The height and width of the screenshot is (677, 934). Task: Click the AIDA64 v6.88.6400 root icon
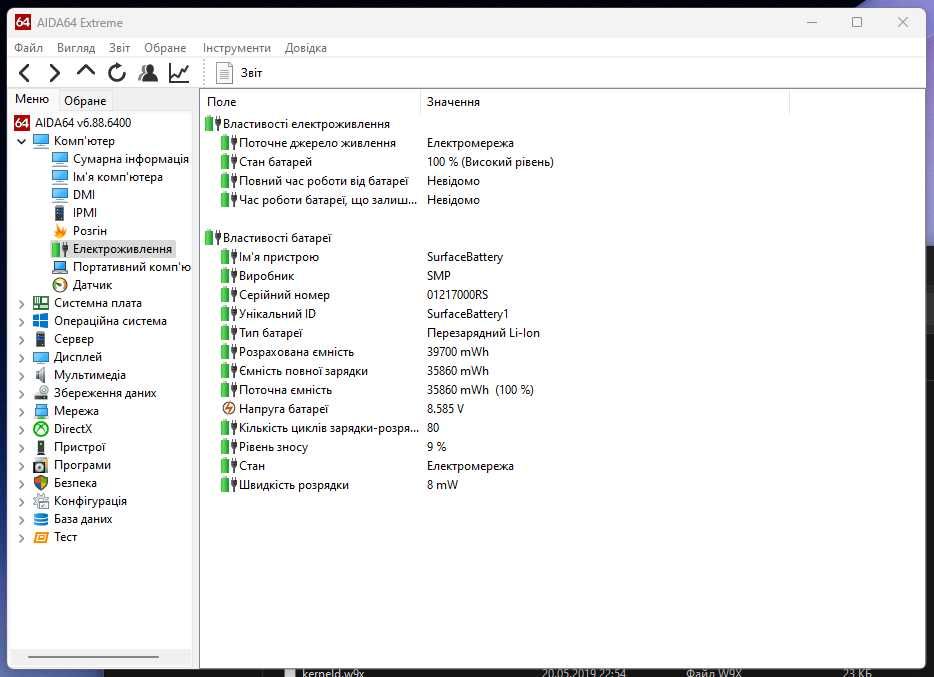coord(22,123)
